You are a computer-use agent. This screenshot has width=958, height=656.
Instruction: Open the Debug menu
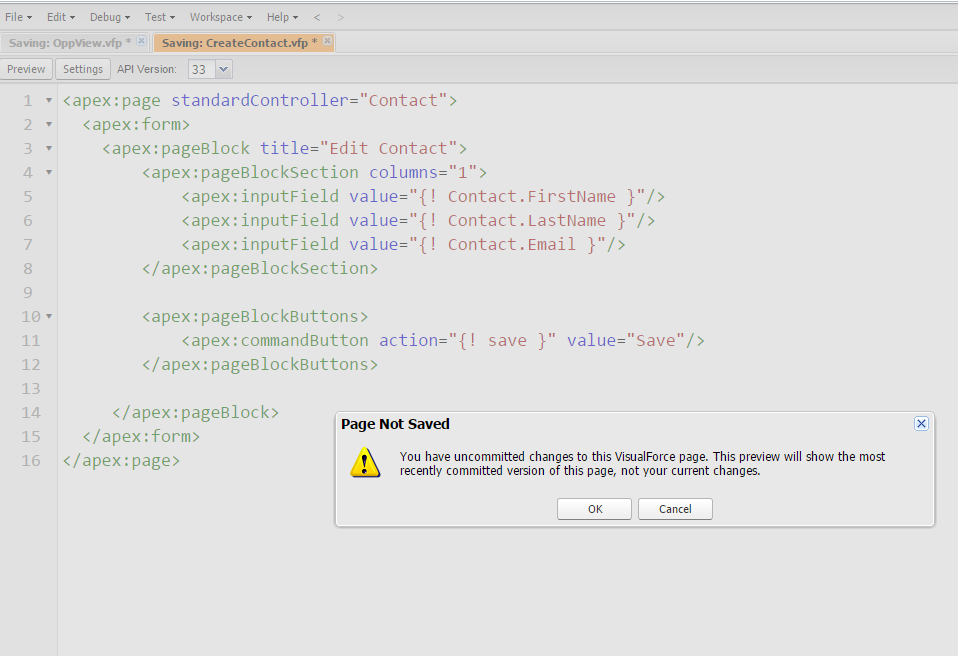click(x=108, y=17)
